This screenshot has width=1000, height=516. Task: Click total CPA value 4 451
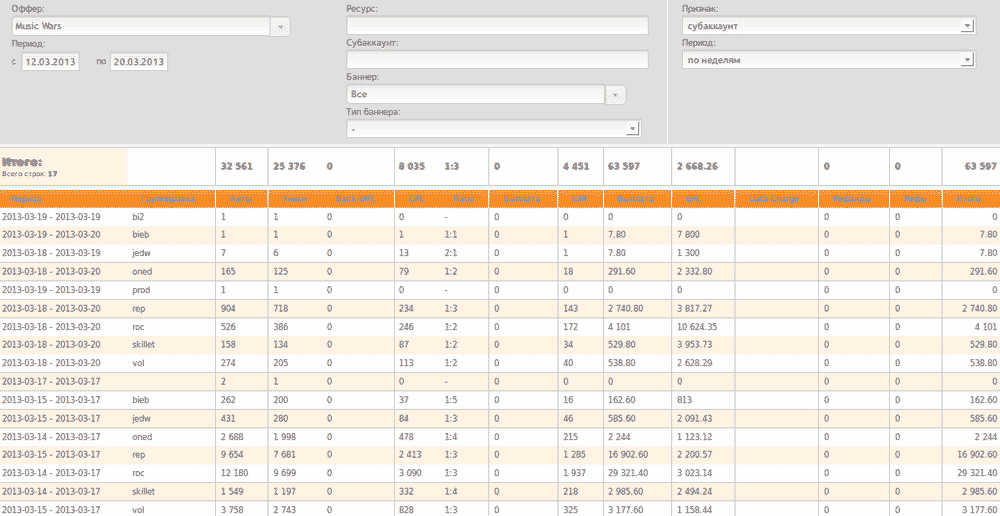click(x=575, y=166)
